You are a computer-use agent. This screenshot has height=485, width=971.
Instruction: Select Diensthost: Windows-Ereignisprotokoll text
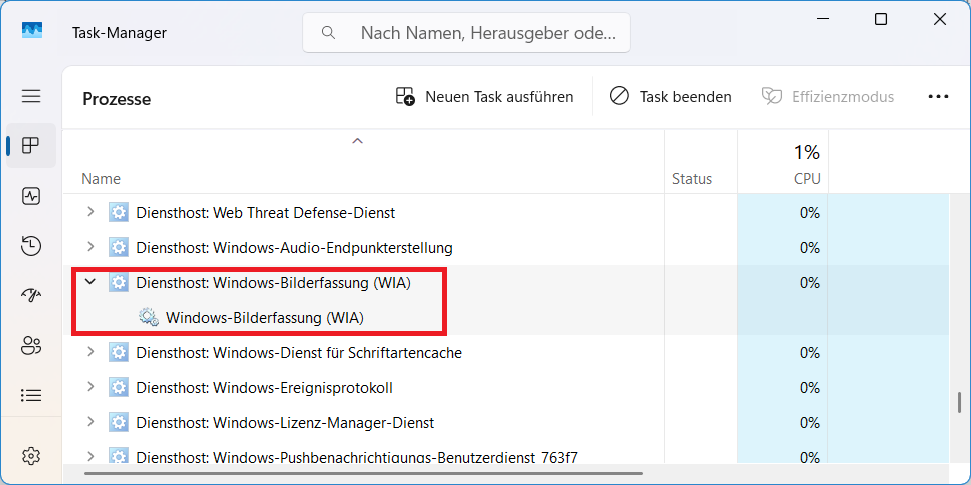tap(264, 388)
